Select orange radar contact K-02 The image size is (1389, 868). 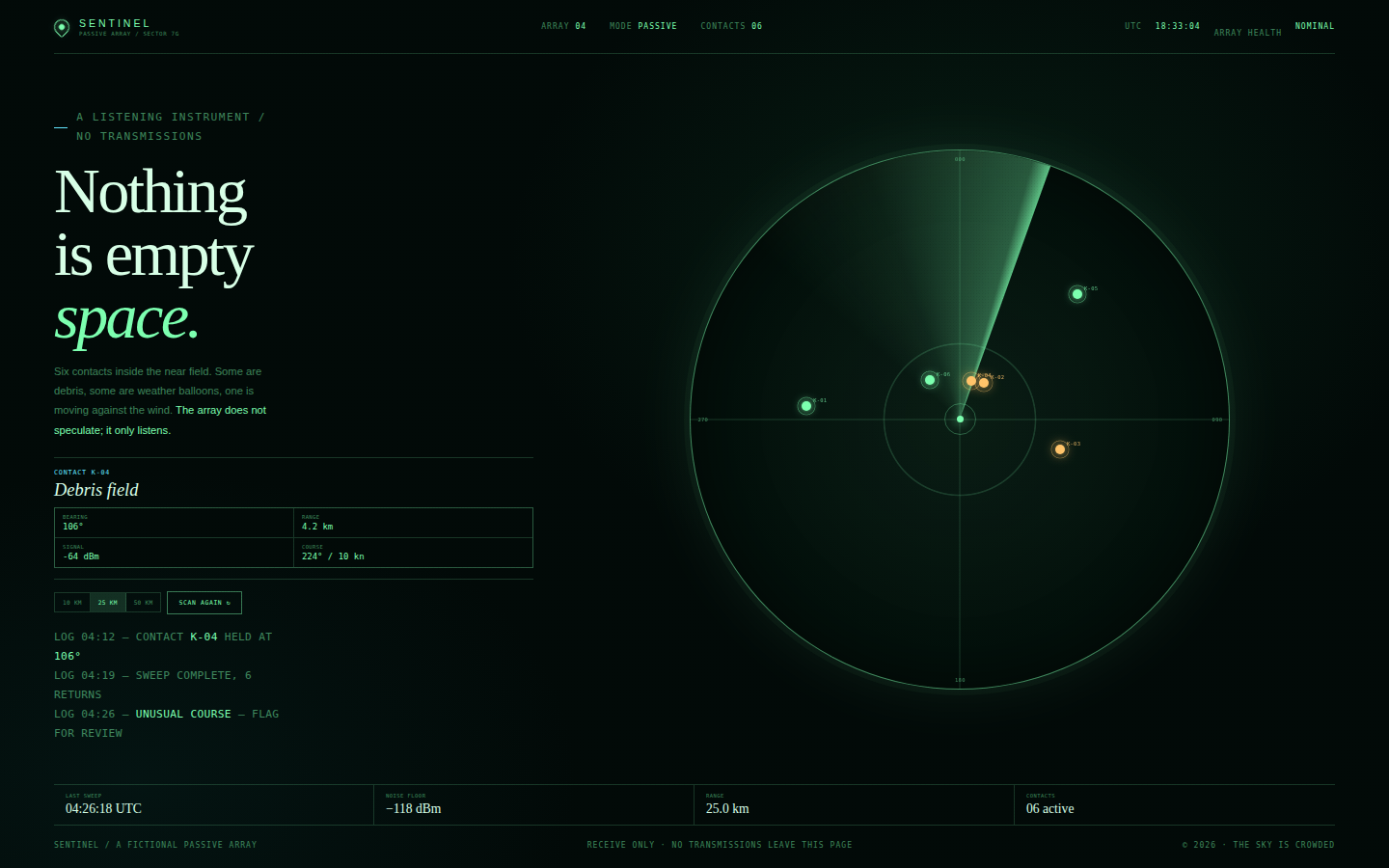984,383
